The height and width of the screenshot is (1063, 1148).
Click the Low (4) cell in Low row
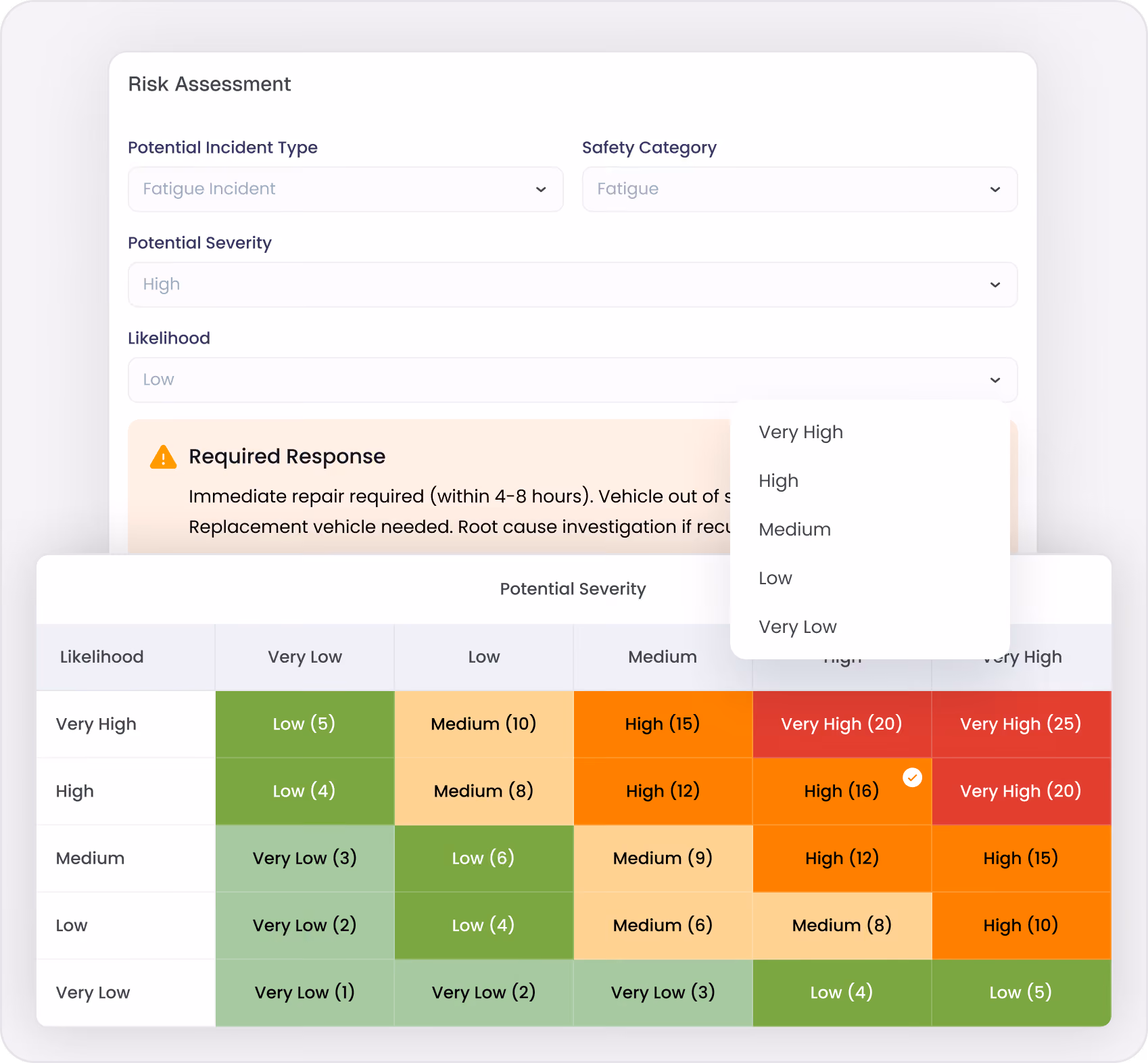pyautogui.click(x=483, y=925)
